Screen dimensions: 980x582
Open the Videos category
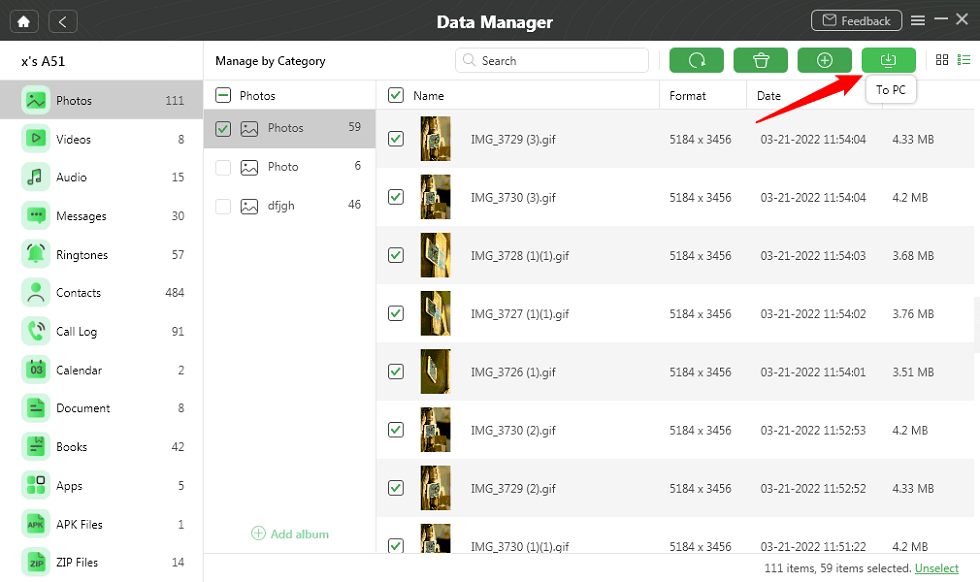coord(73,139)
